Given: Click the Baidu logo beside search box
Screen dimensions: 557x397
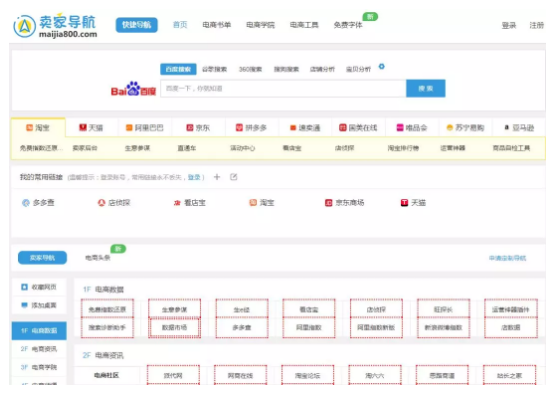Looking at the screenshot, I should [133, 89].
